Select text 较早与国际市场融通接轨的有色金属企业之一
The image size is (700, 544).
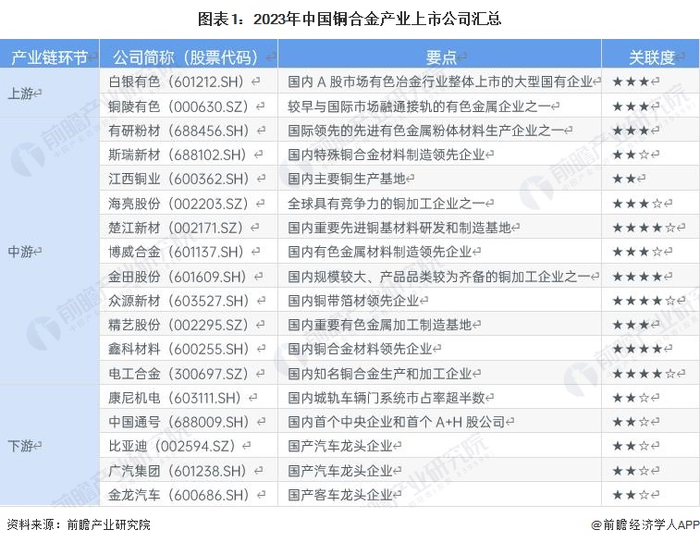coord(419,106)
